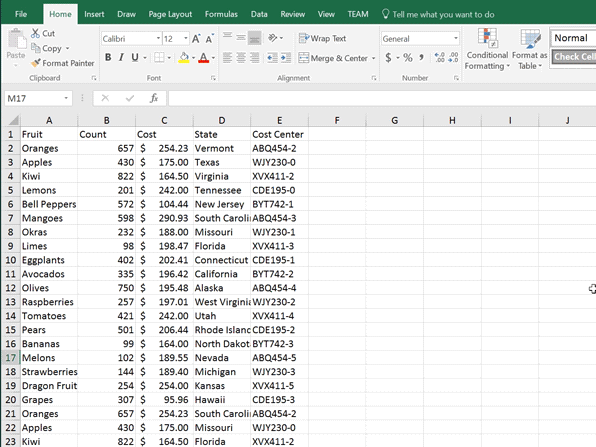596x447 pixels.
Task: Launch Alignment settings dialog launcher
Action: click(374, 78)
